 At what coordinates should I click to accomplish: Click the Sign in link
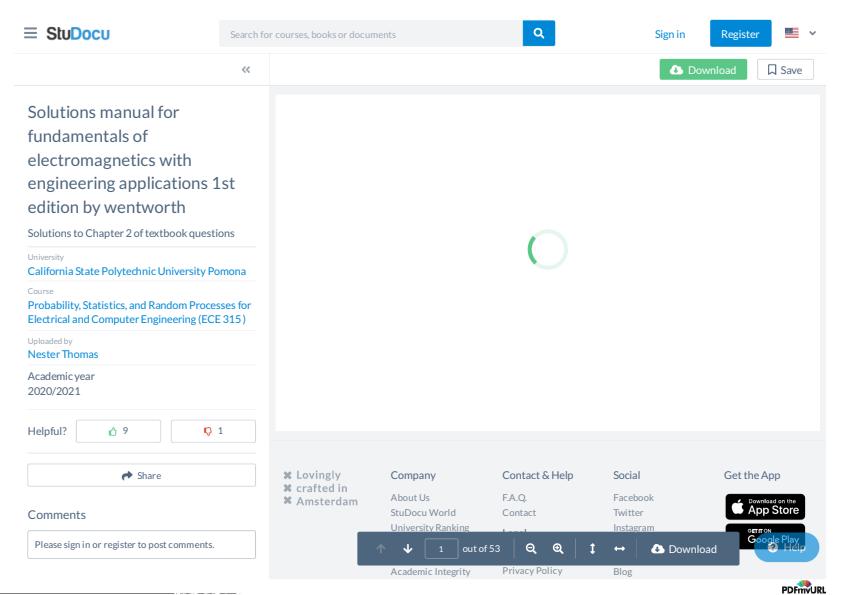point(670,34)
